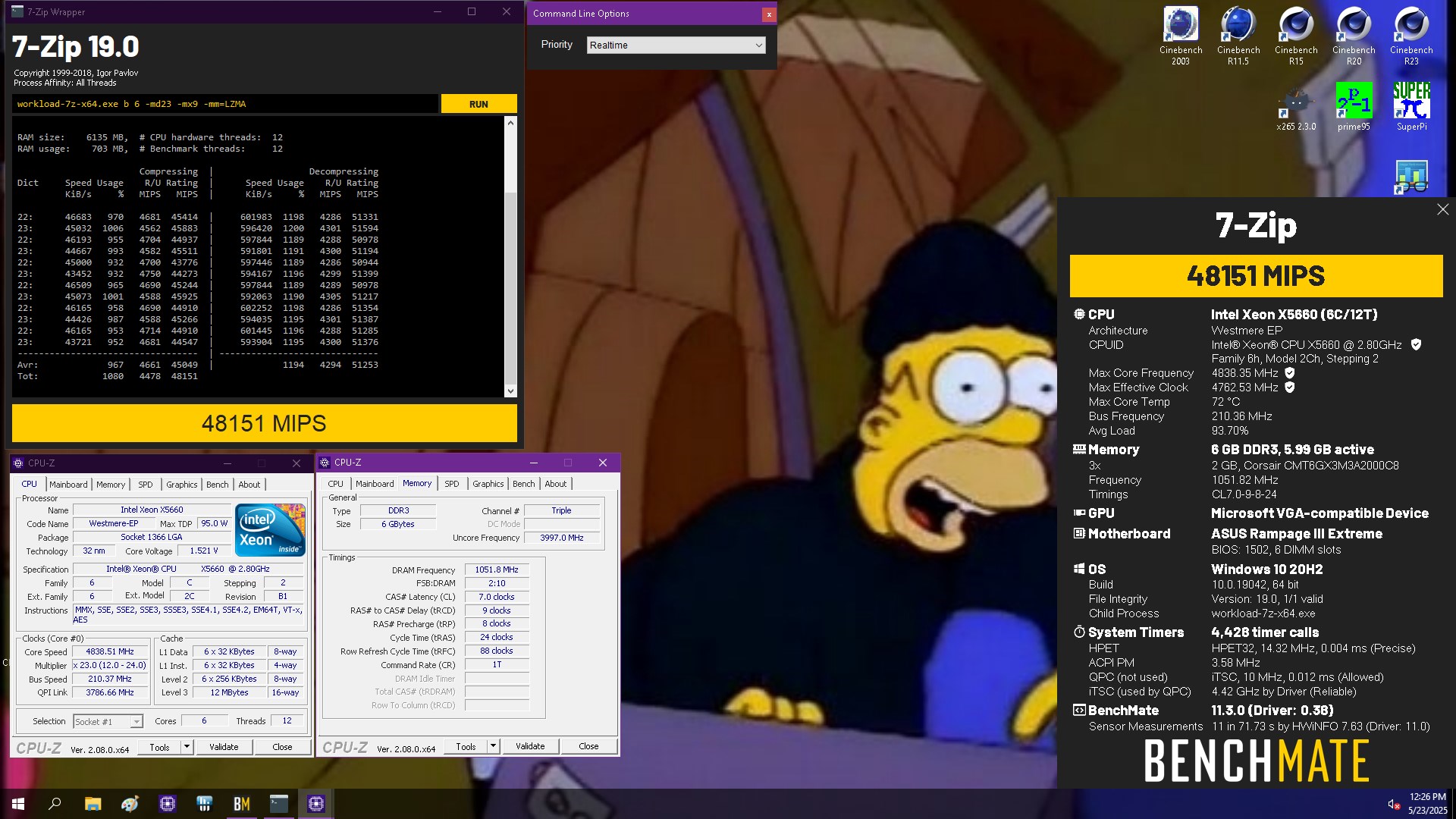Switch to Mainboard tab in left CPU-Z

pyautogui.click(x=68, y=485)
